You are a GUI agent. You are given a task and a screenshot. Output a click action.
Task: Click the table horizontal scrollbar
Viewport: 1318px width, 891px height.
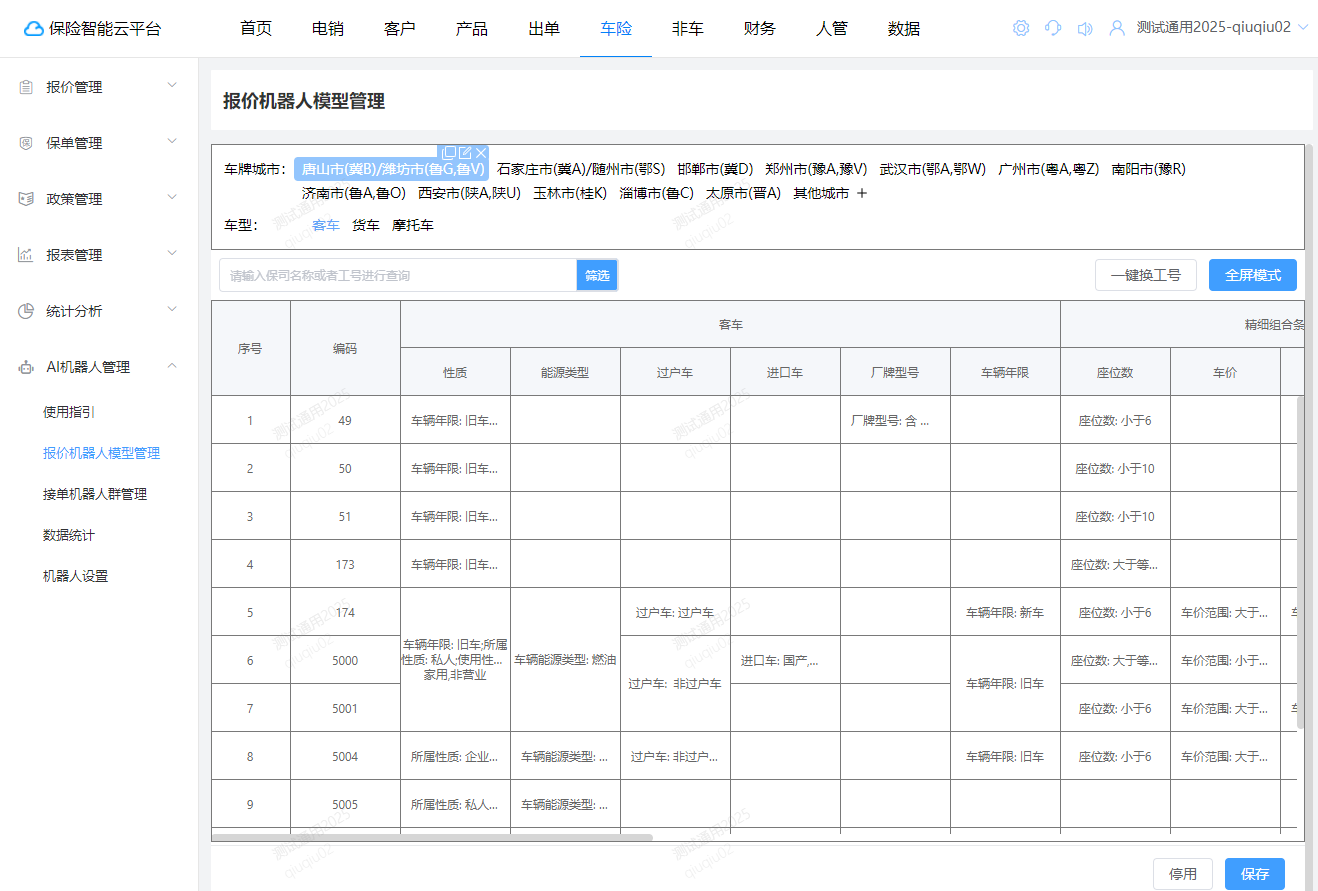432,837
